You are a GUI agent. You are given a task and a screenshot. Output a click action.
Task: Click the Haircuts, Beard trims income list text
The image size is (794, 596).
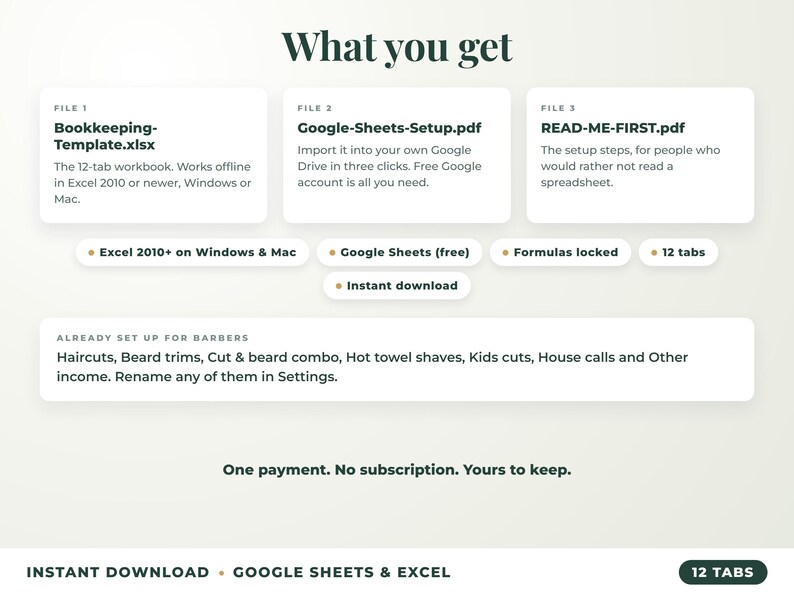click(372, 367)
